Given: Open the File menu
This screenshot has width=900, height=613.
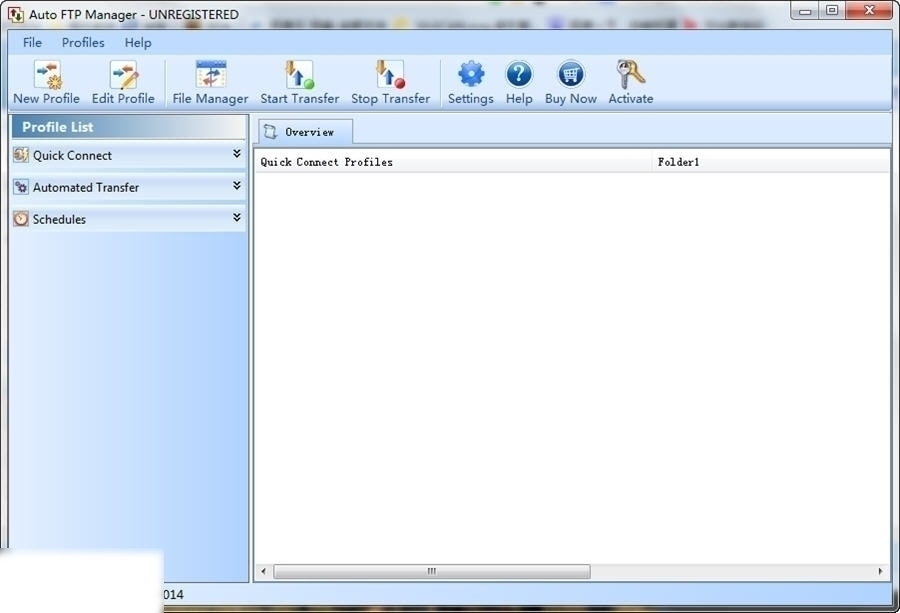Looking at the screenshot, I should click(x=32, y=42).
